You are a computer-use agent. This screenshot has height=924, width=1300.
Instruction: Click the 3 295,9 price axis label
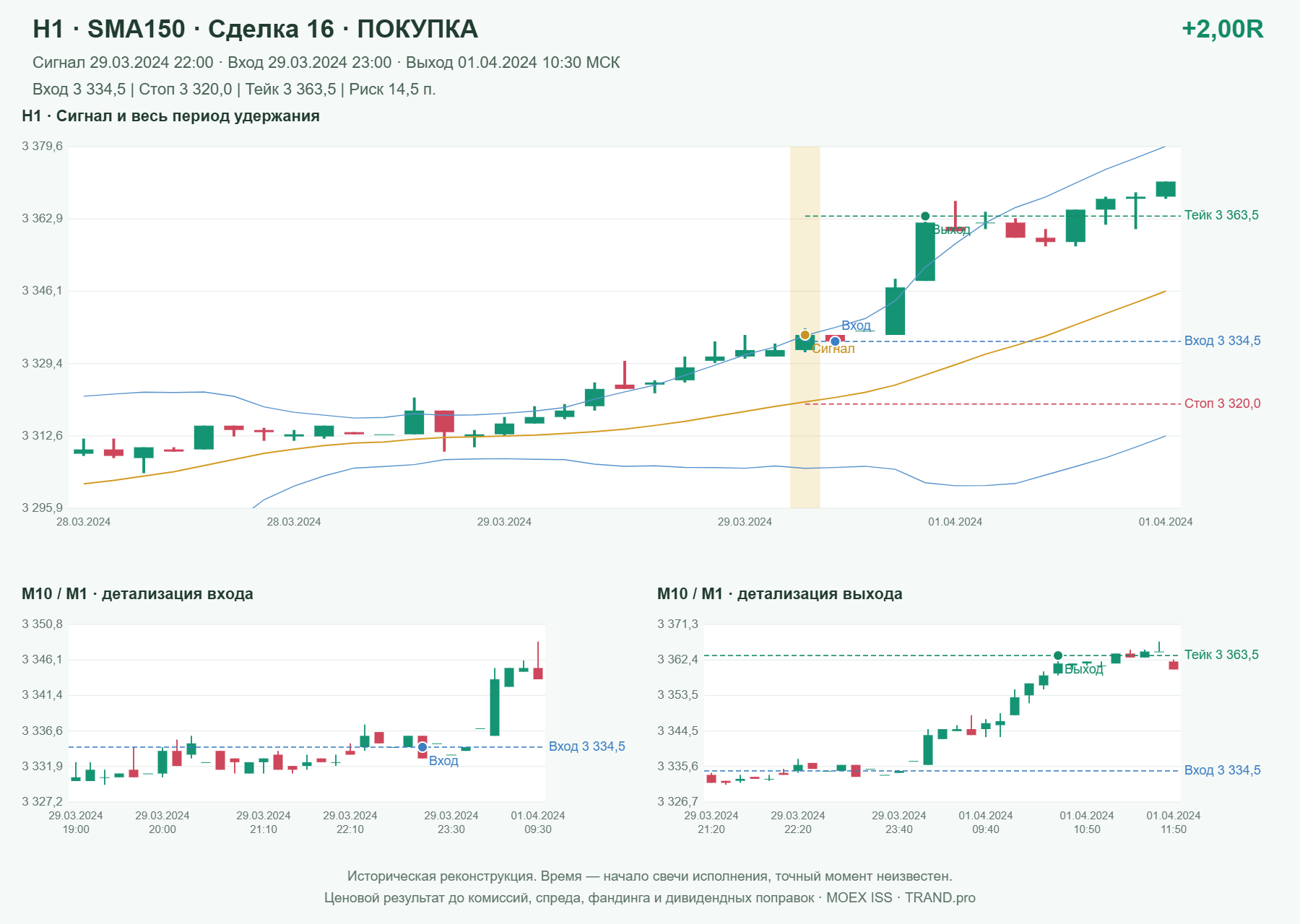point(42,508)
